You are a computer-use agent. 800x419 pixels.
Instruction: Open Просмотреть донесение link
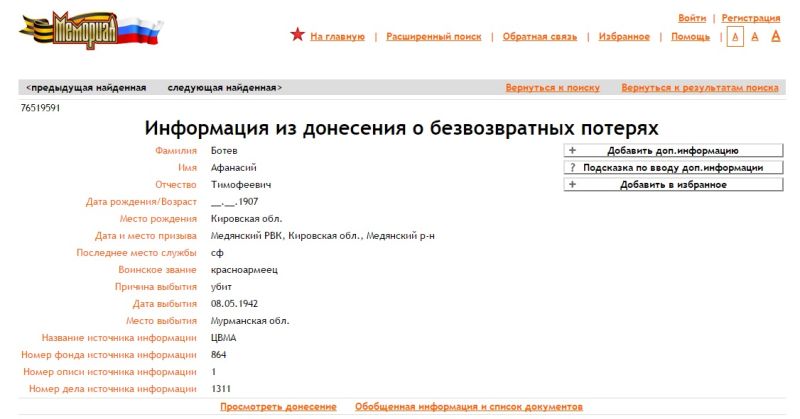point(278,407)
